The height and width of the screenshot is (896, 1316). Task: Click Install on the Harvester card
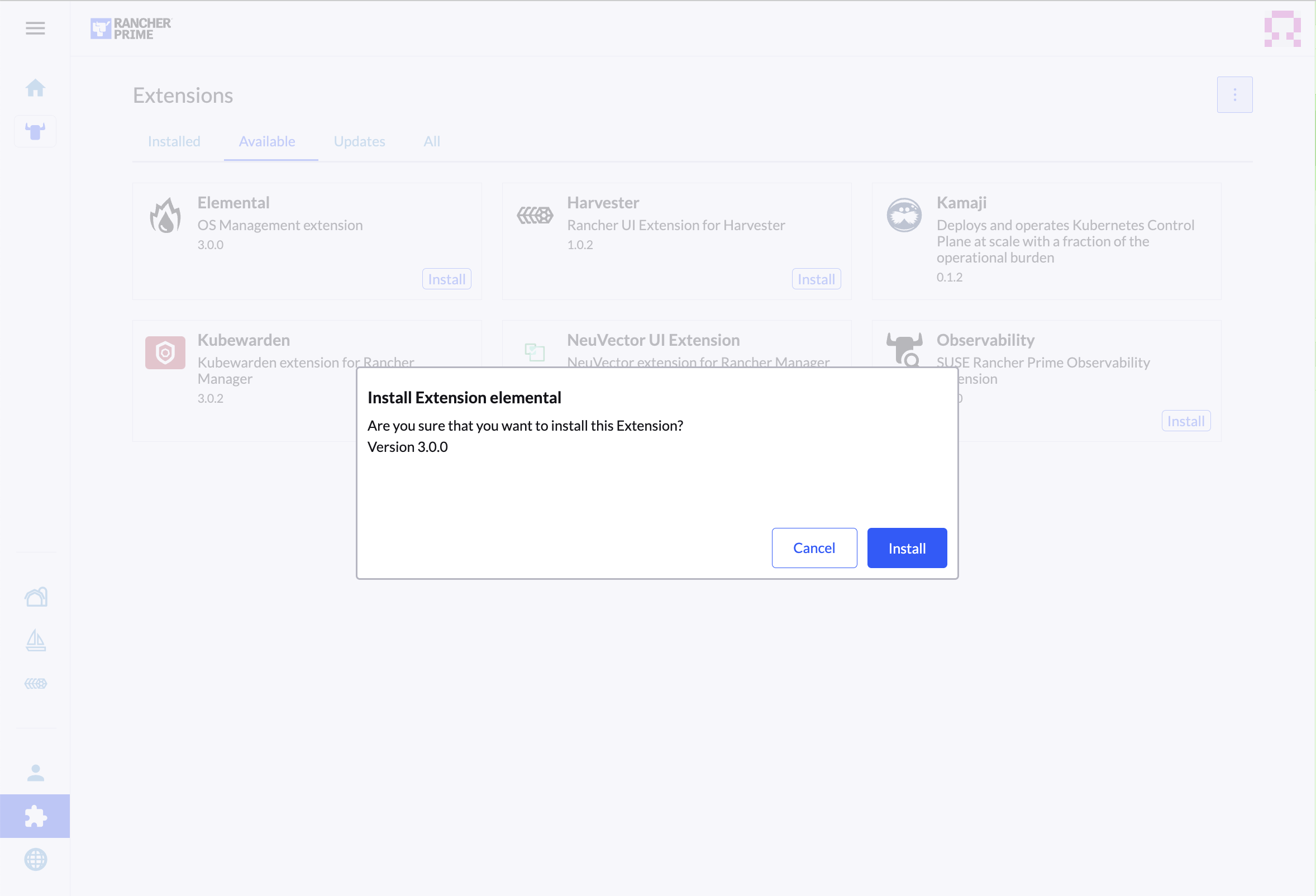coord(816,279)
